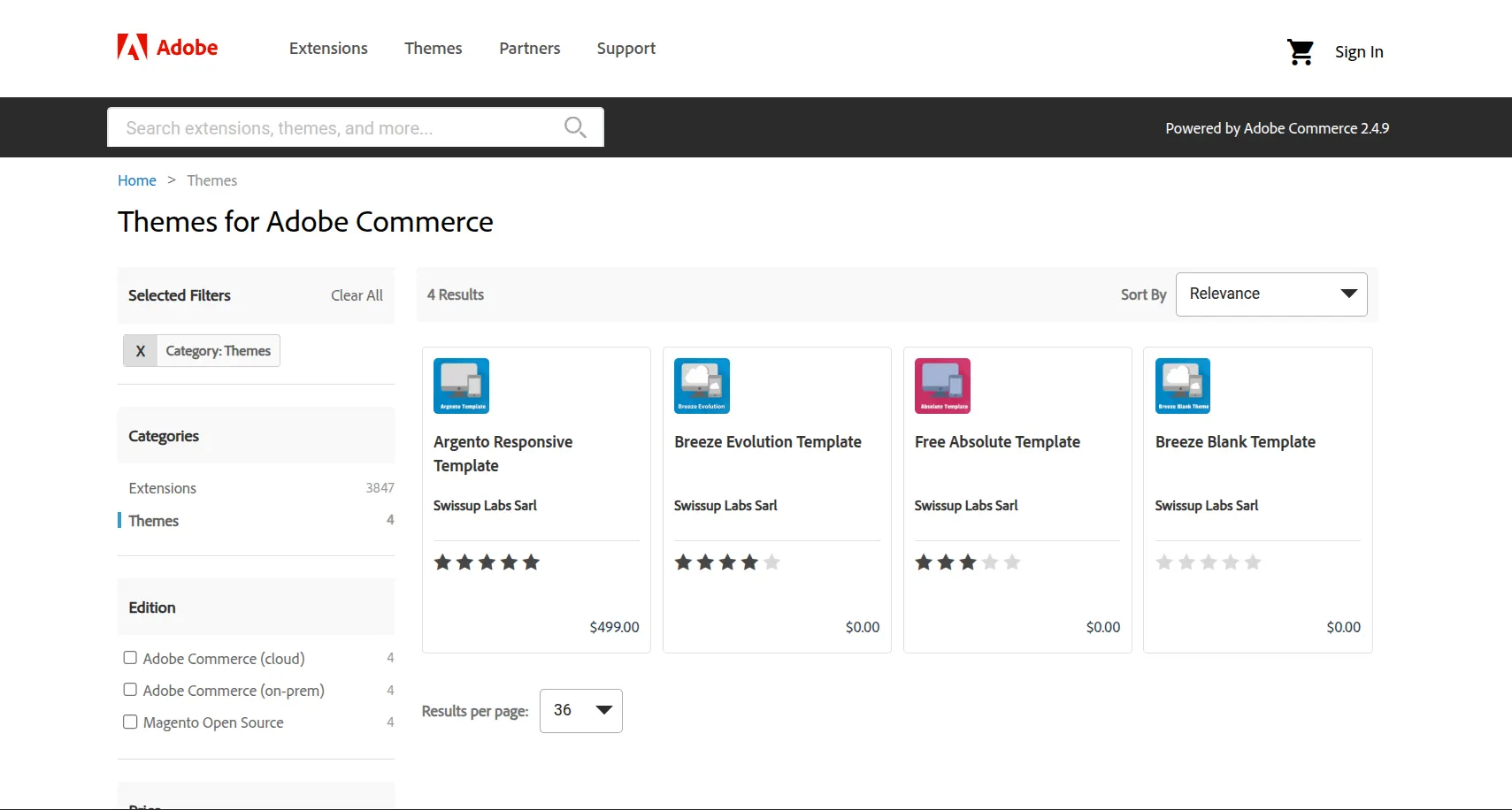Viewport: 1512px width, 810px height.
Task: Select Extensions category in sidebar
Action: 163,488
